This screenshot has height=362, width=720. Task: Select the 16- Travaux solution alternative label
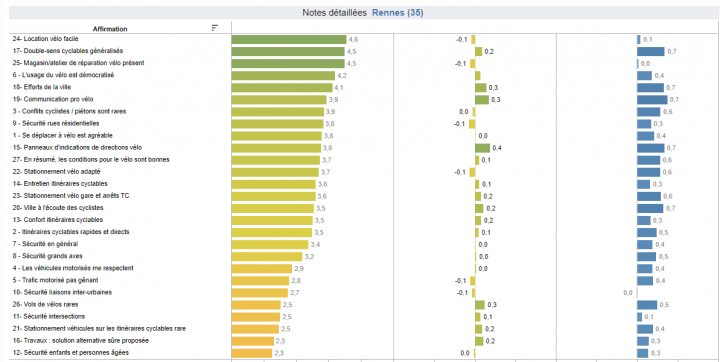coord(81,341)
